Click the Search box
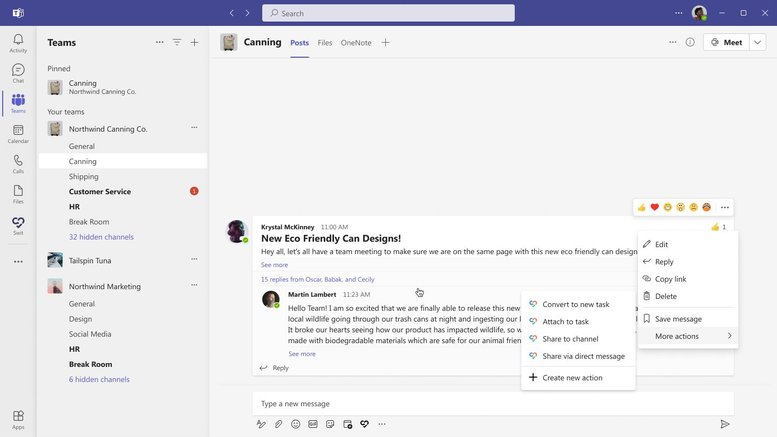 388,13
